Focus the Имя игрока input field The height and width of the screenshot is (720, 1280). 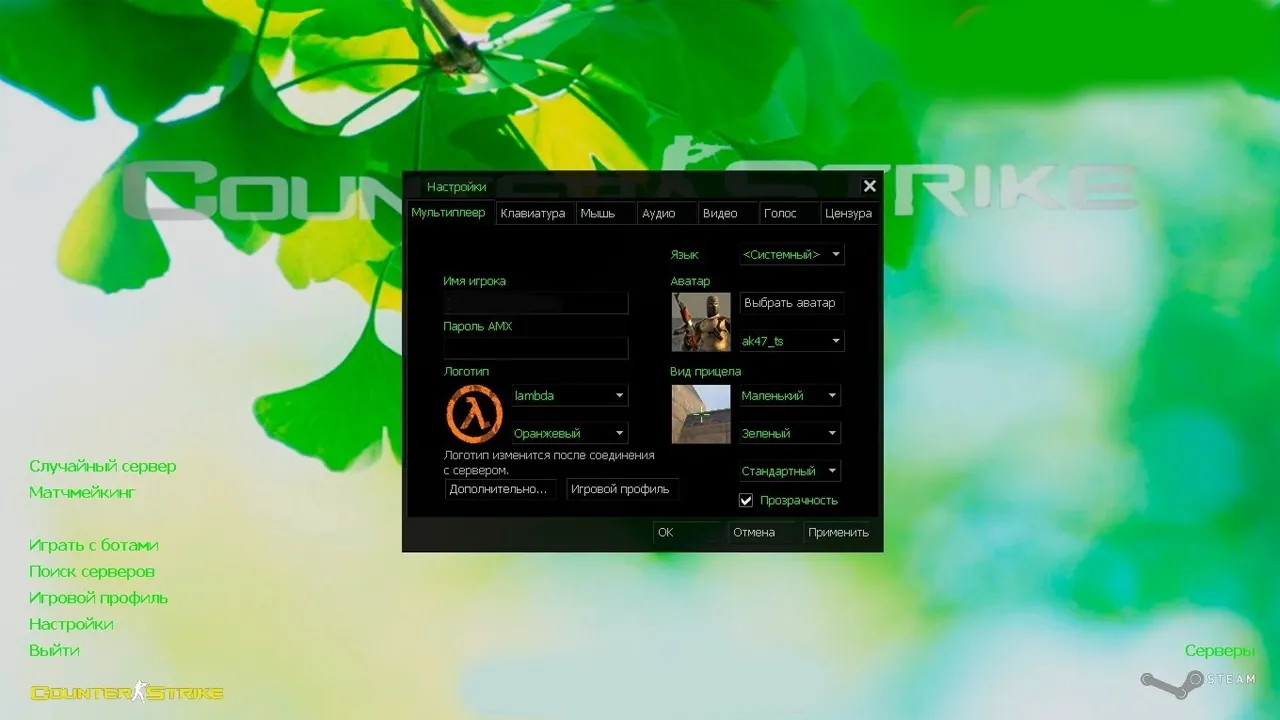coord(536,302)
